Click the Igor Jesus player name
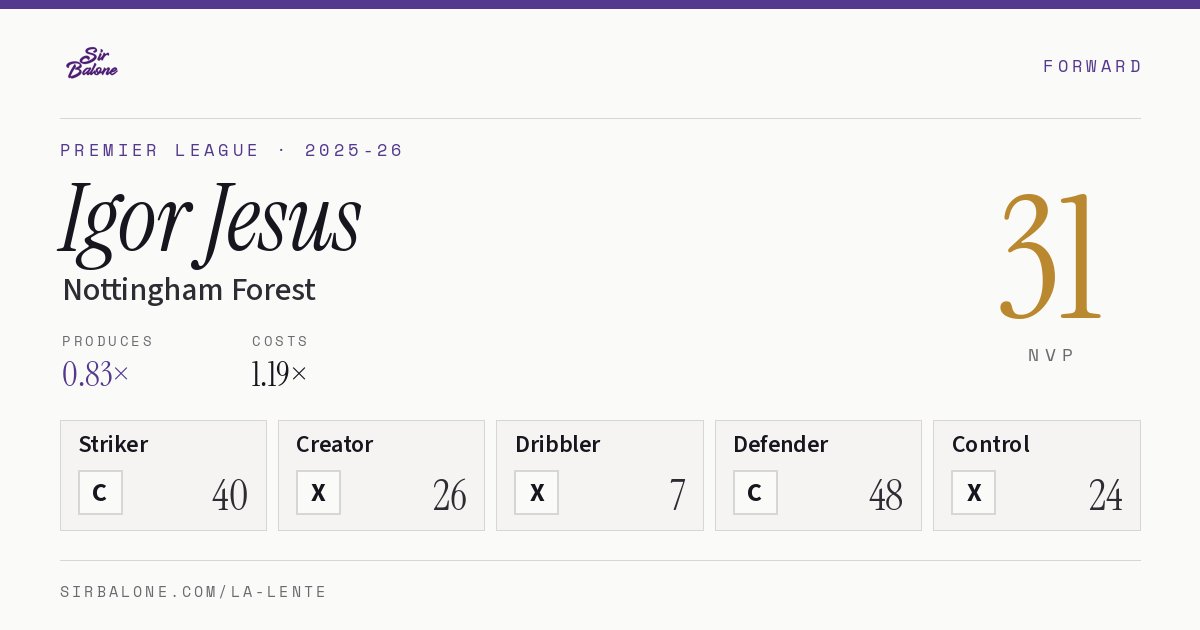This screenshot has height=630, width=1200. (210, 220)
